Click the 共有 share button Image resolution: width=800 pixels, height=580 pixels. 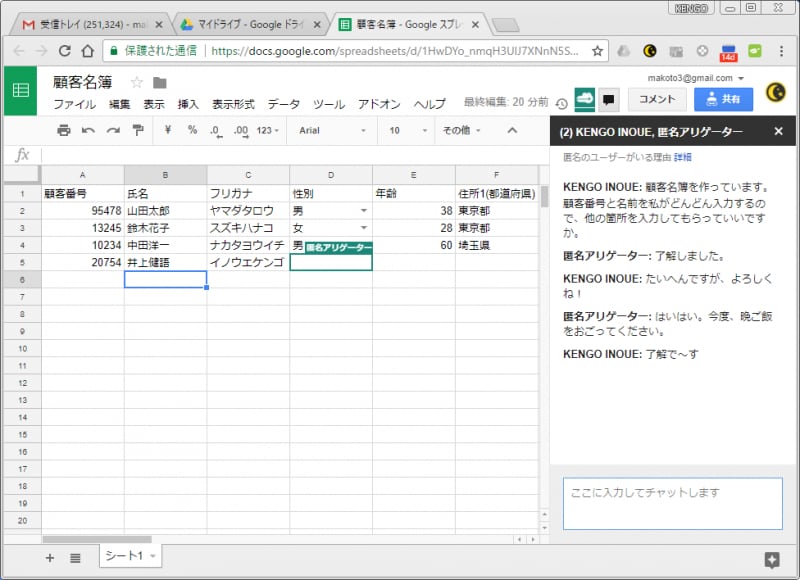(723, 98)
